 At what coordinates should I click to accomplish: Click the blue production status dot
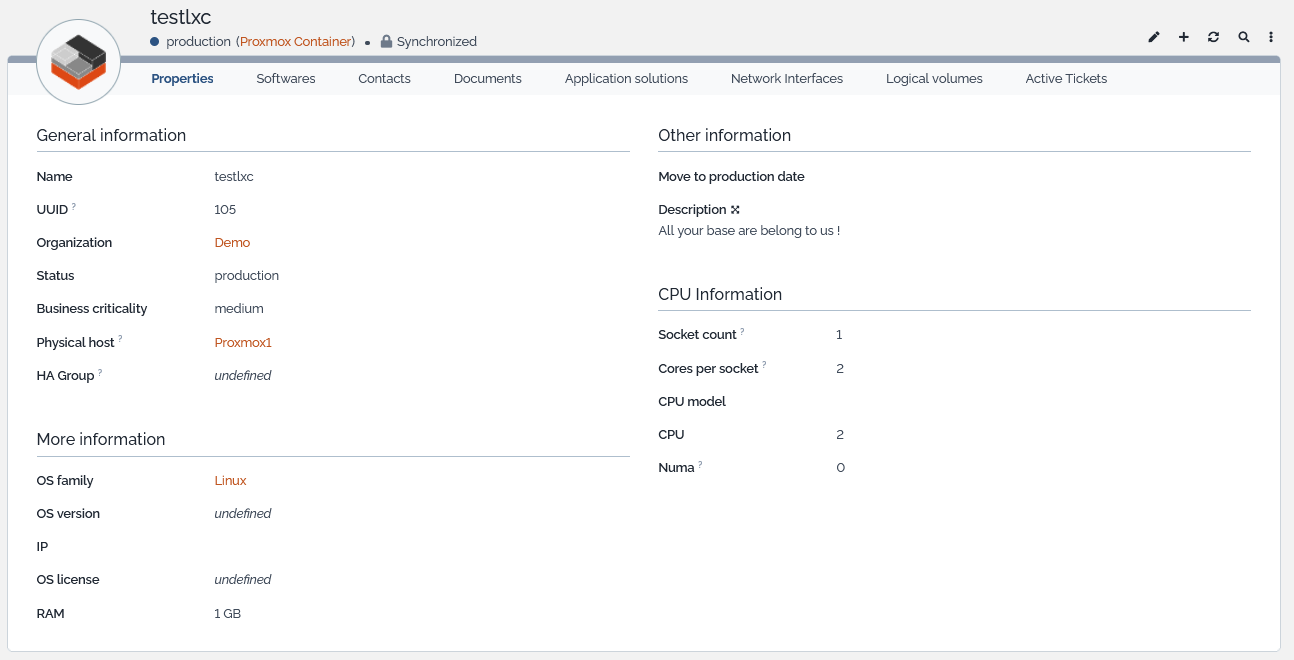pos(155,42)
